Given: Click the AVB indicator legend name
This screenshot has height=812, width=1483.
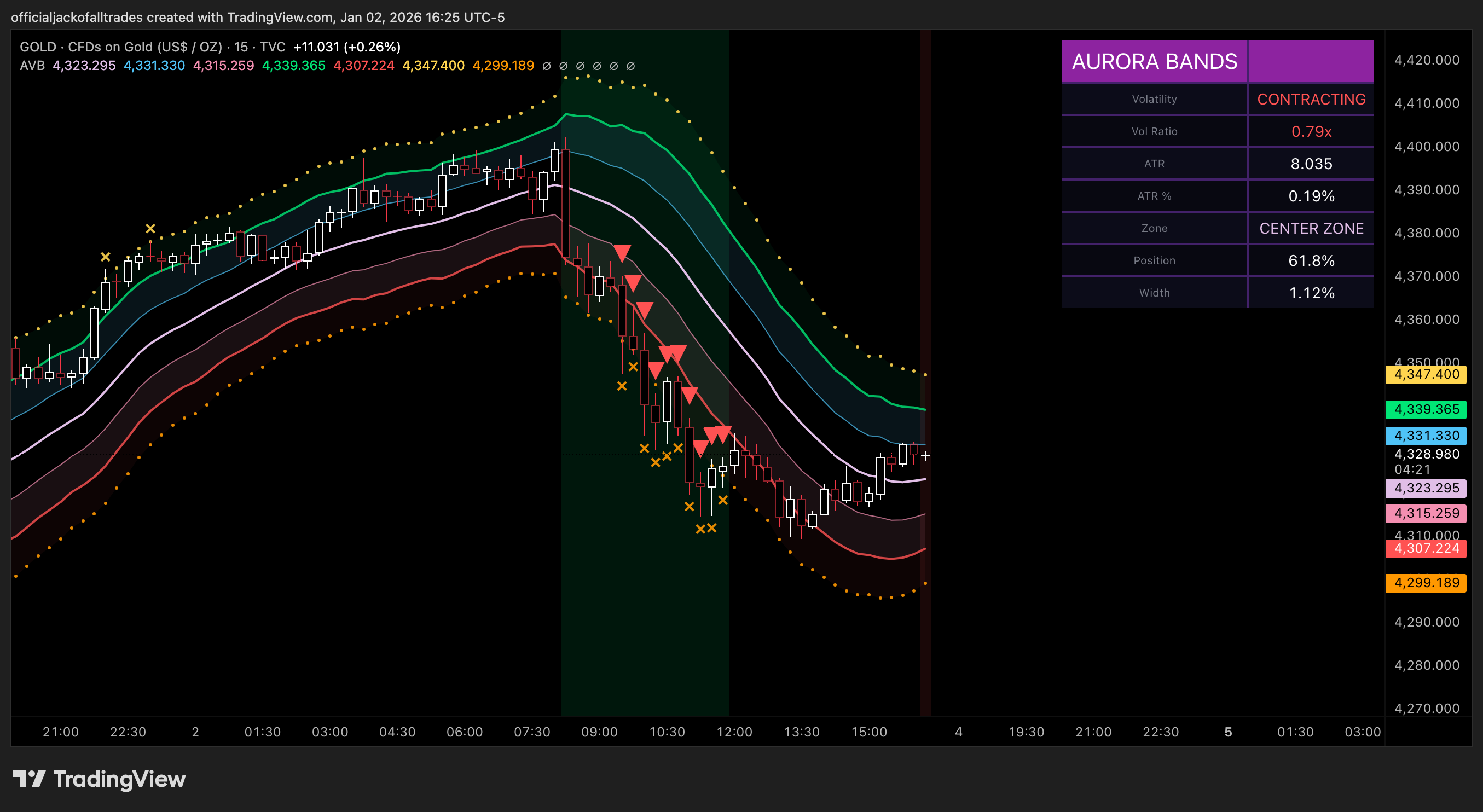Looking at the screenshot, I should 32,66.
